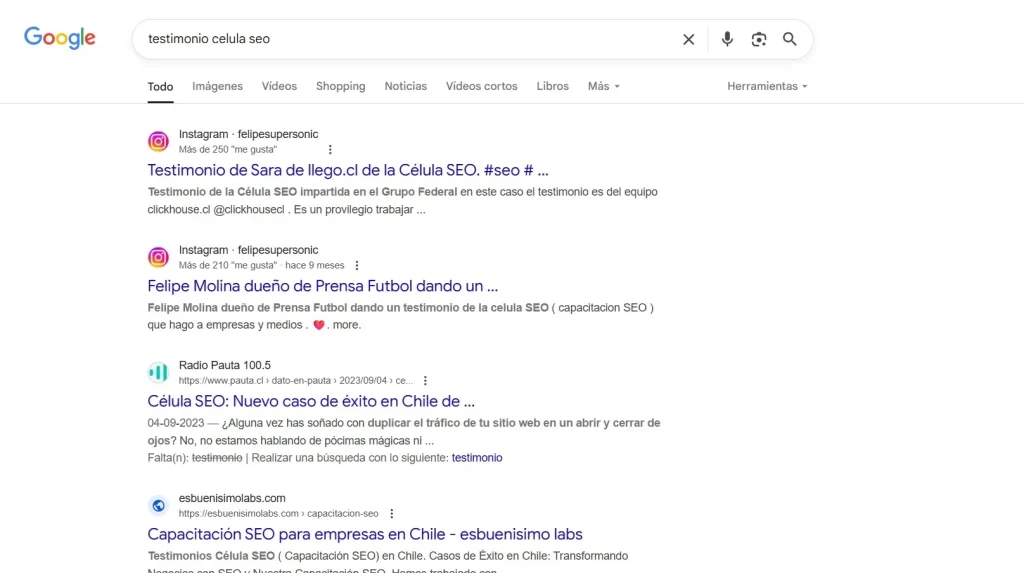Start voice search with the microphone icon
Viewport: 1024px width, 573px height.
pyautogui.click(x=727, y=39)
